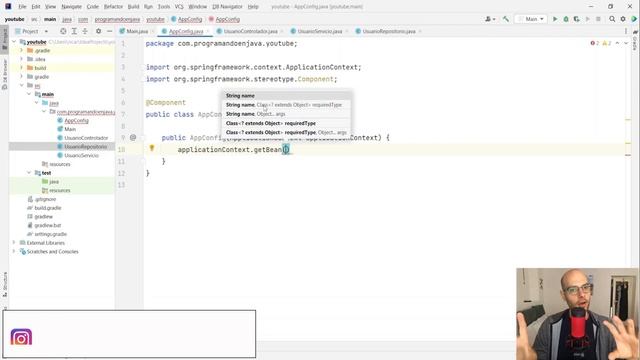Select resources folder under main
Image resolution: width=640 pixels, height=360 pixels.
pyautogui.click(x=60, y=164)
